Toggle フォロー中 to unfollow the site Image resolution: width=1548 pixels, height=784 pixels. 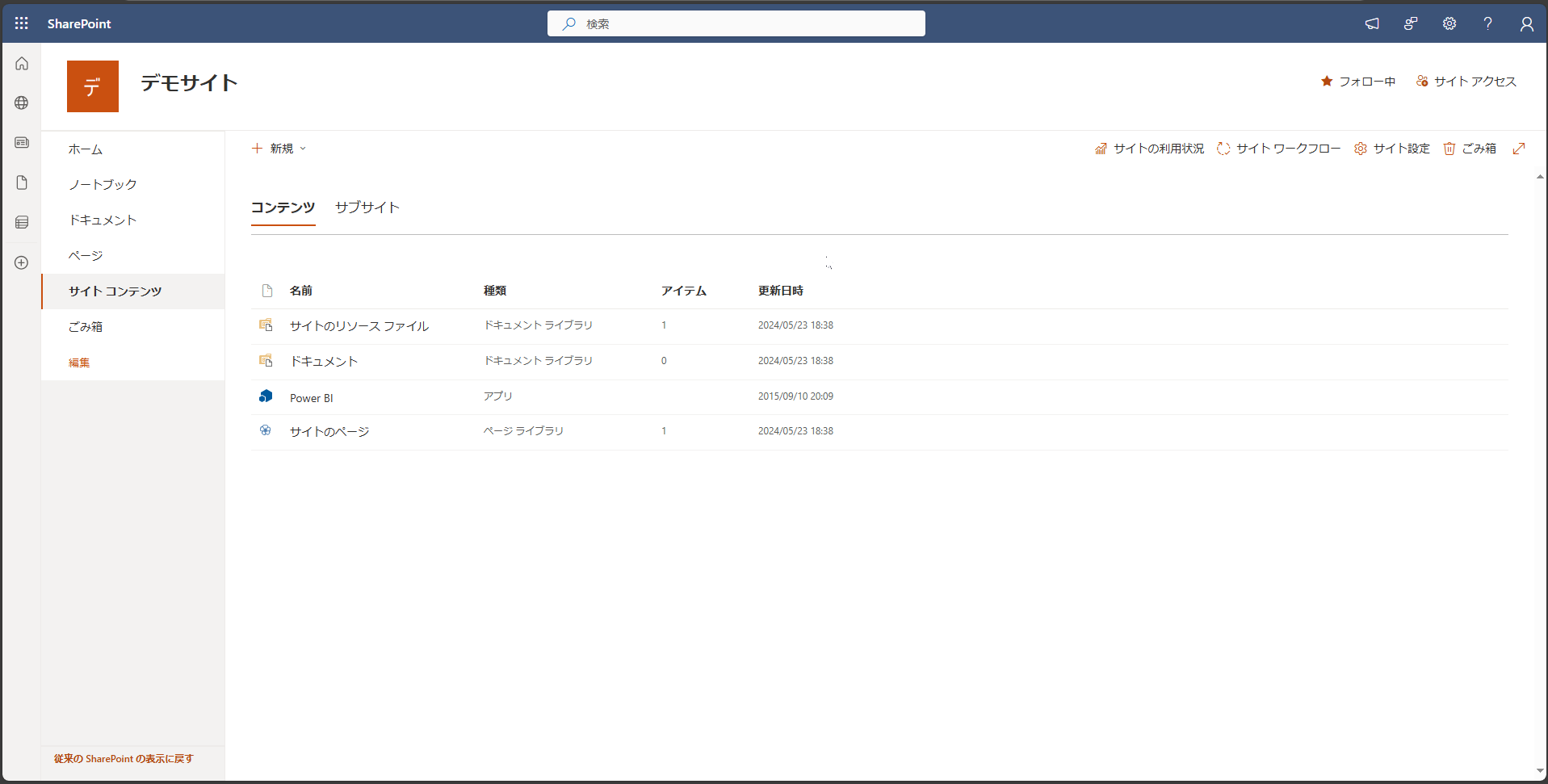tap(1357, 81)
